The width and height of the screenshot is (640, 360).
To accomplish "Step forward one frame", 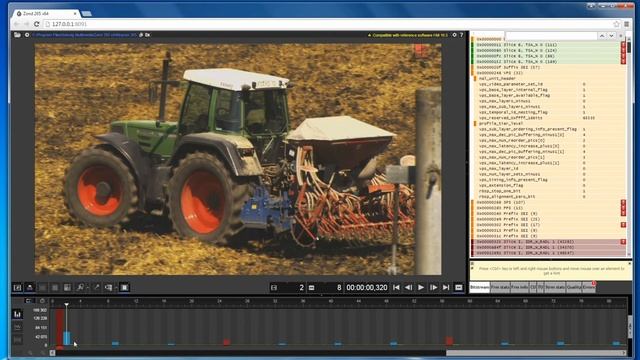I will point(433,288).
